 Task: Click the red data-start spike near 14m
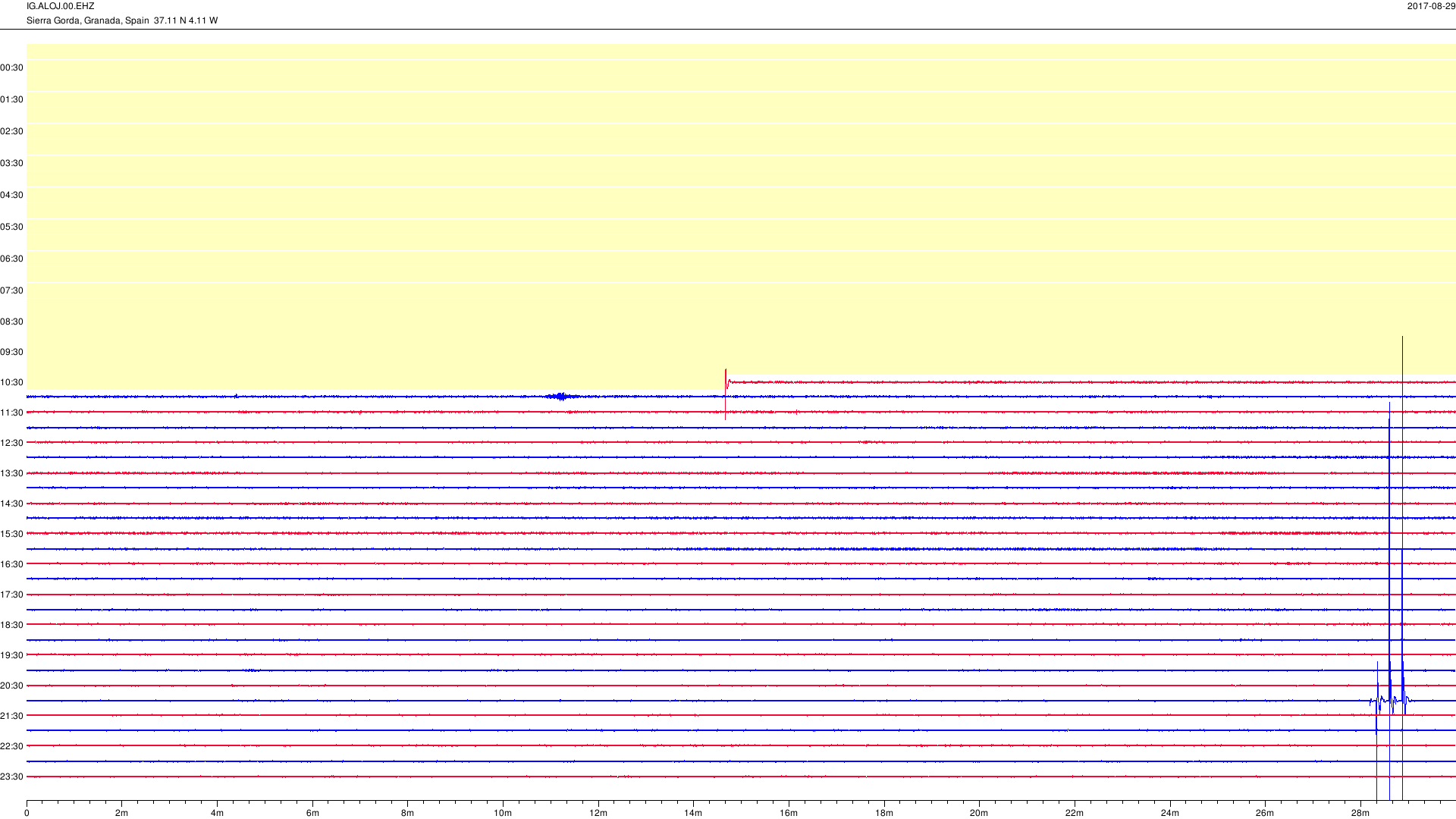(x=726, y=394)
